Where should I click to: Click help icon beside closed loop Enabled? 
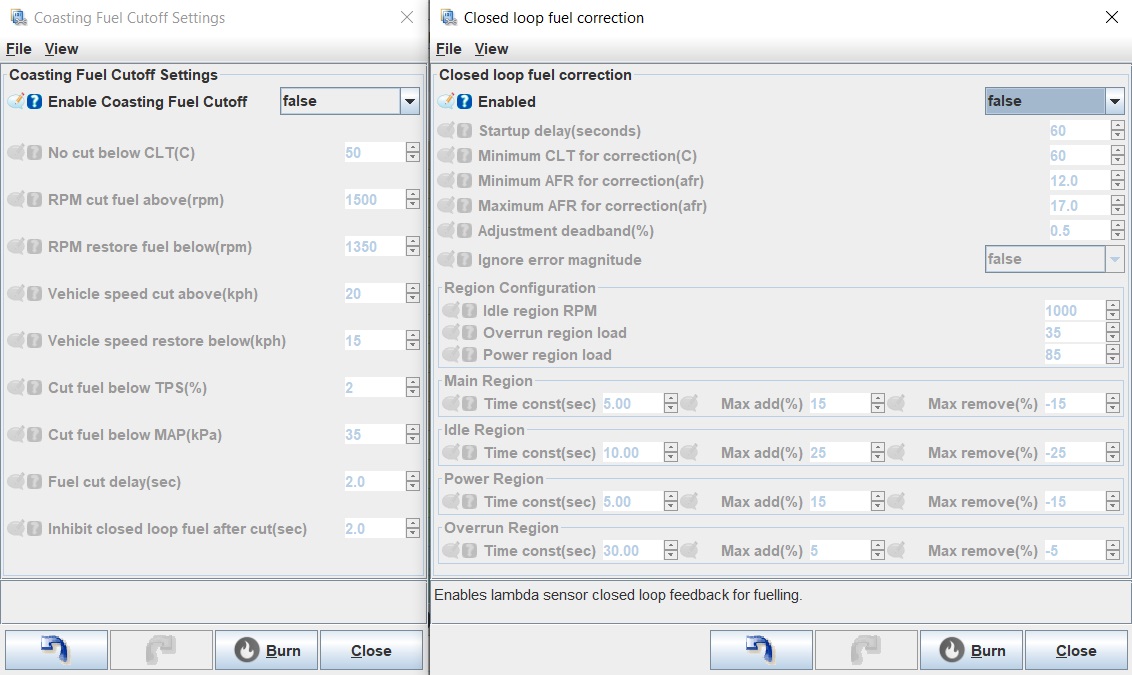[465, 102]
